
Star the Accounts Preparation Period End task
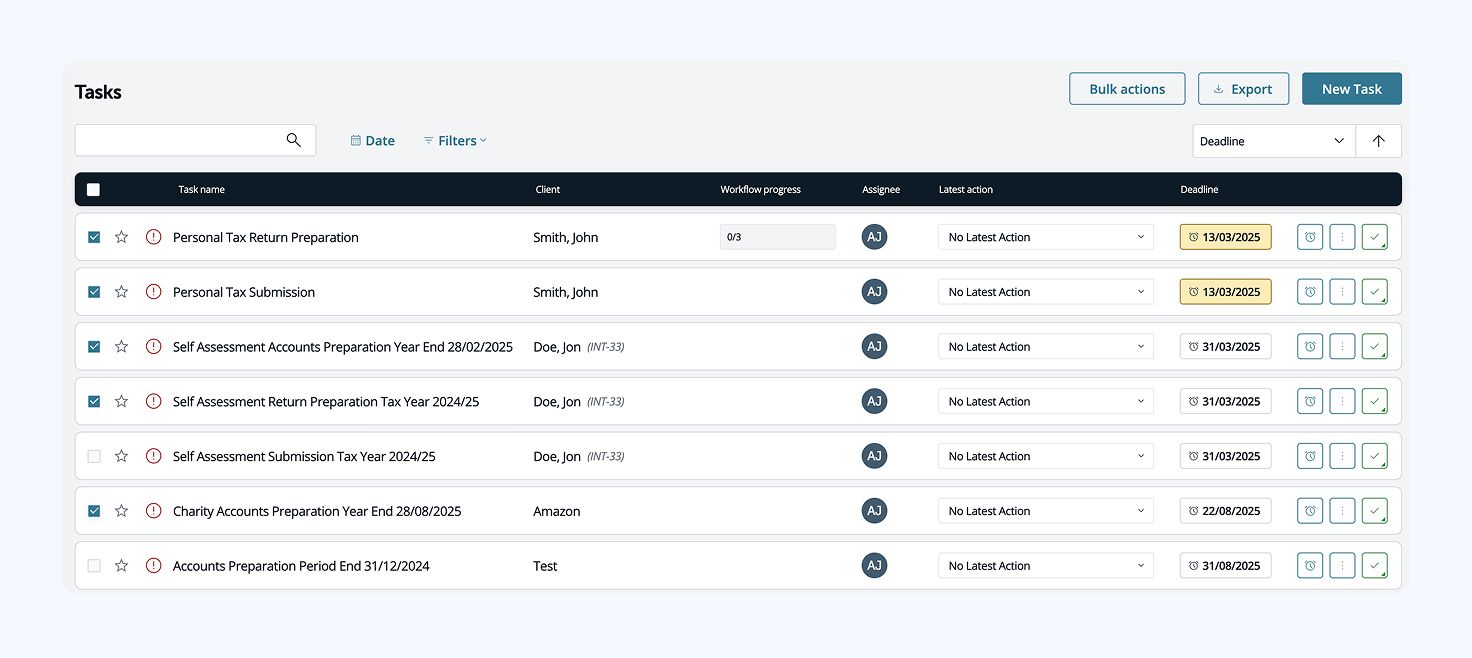[x=121, y=566]
